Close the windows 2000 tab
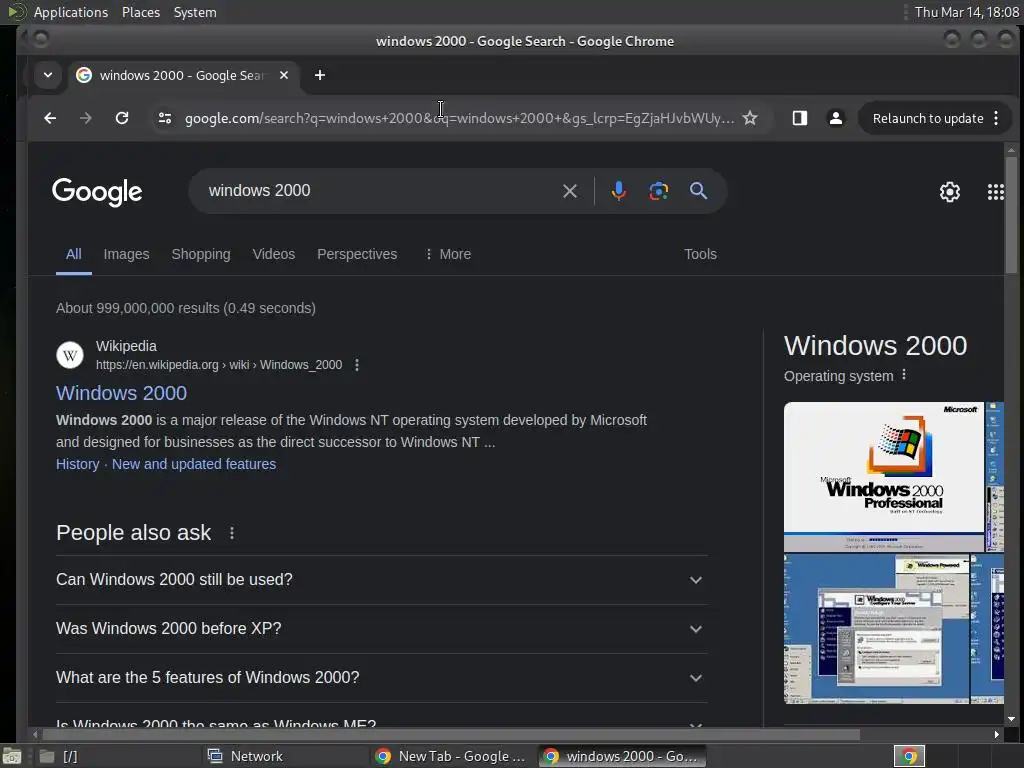This screenshot has width=1024, height=768. [283, 75]
